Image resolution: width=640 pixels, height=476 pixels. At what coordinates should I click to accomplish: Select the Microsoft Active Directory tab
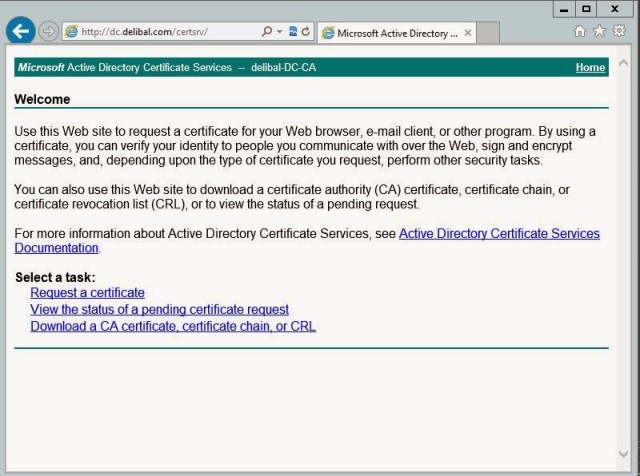390,32
